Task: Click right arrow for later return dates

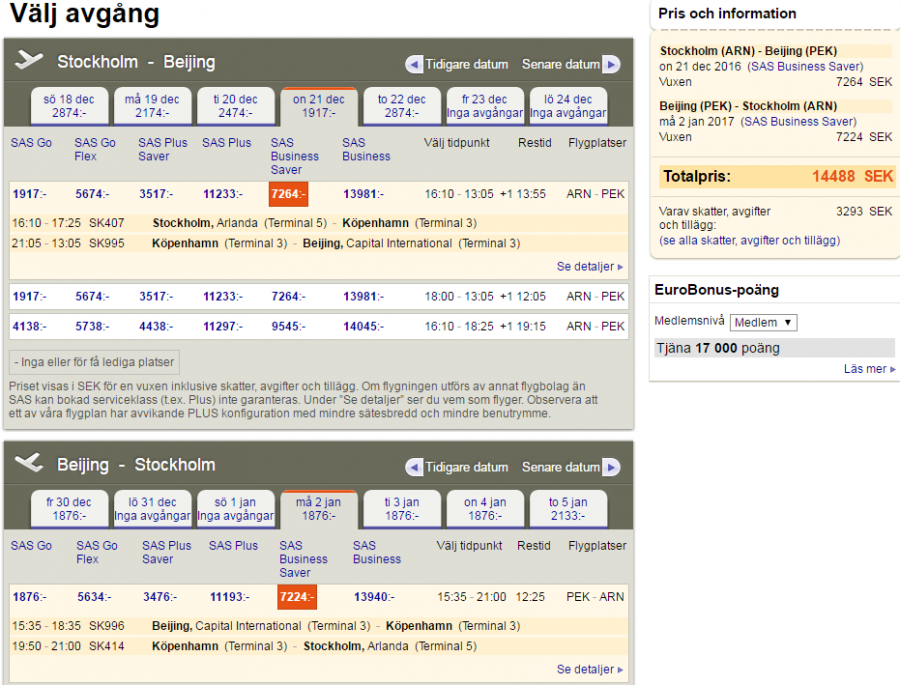Action: pos(611,467)
